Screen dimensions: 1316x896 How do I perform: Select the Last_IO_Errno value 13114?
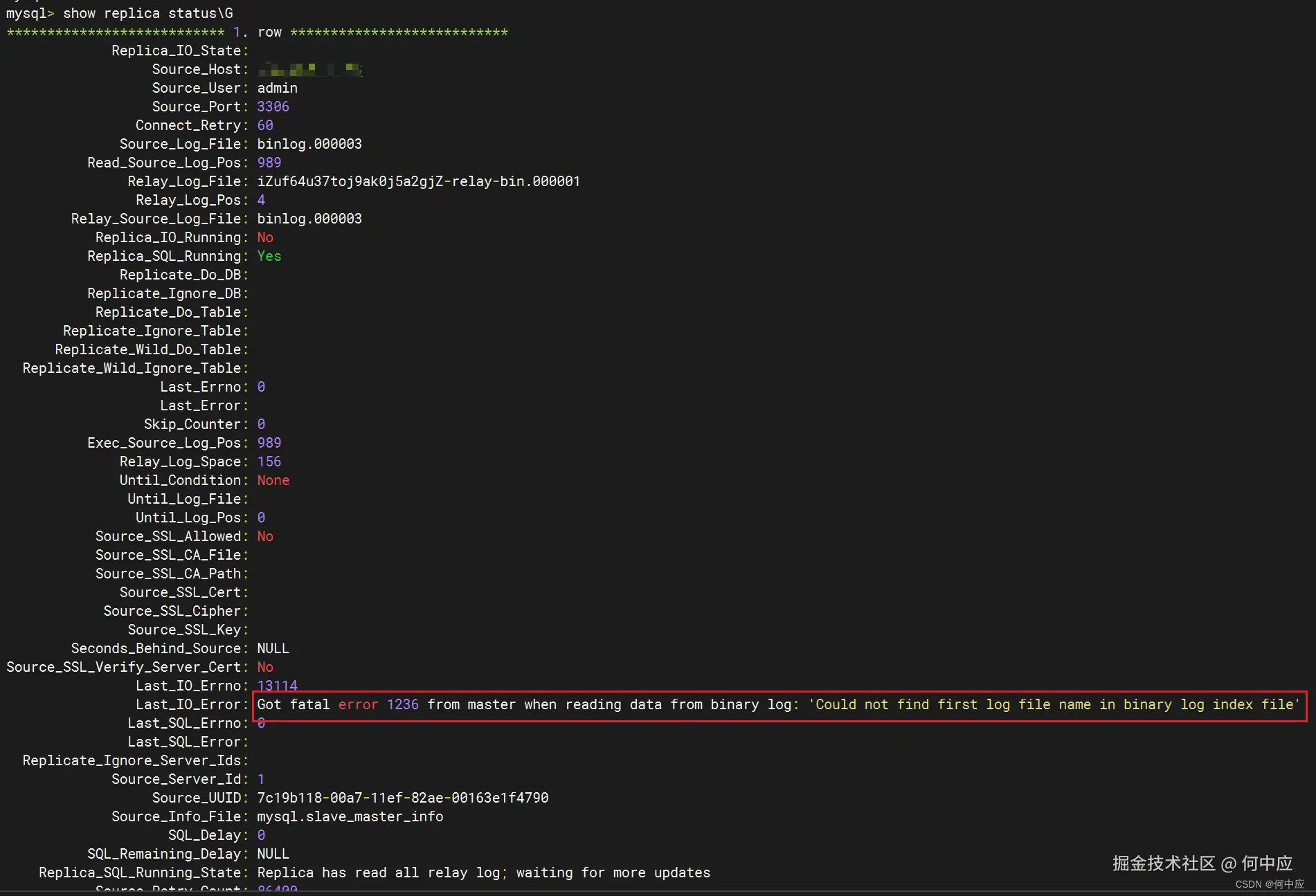[x=277, y=686]
